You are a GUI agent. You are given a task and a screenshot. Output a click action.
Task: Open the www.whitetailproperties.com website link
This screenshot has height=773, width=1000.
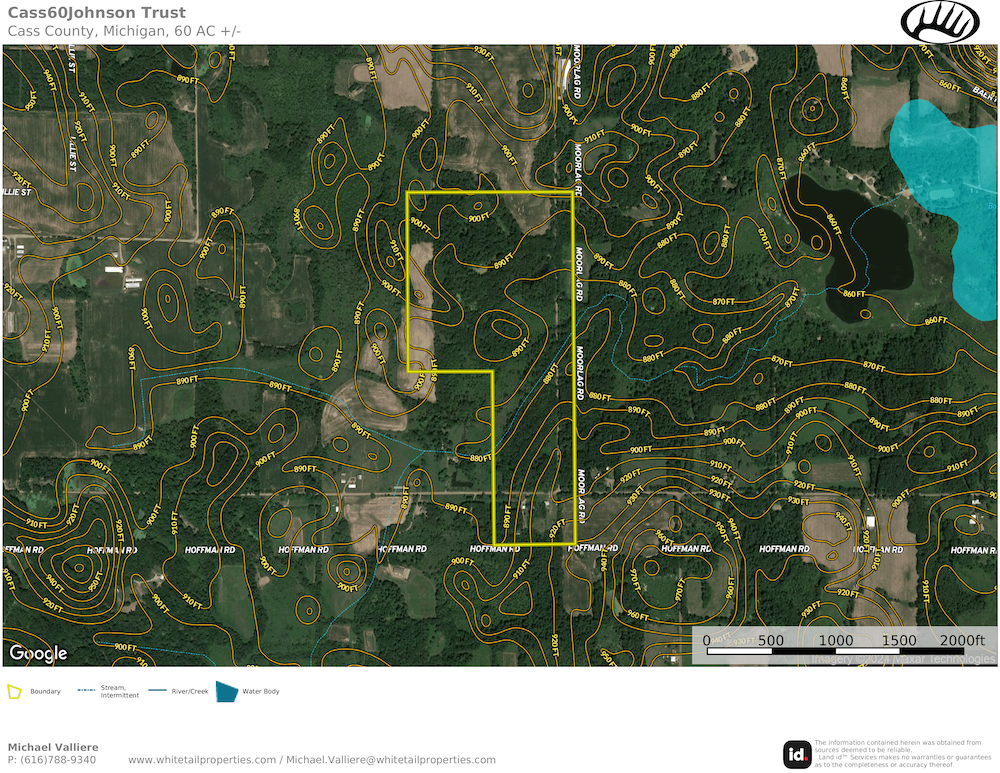click(x=201, y=760)
